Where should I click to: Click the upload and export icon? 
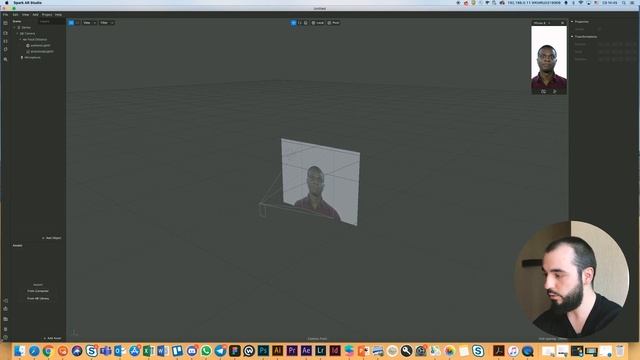tap(5, 309)
